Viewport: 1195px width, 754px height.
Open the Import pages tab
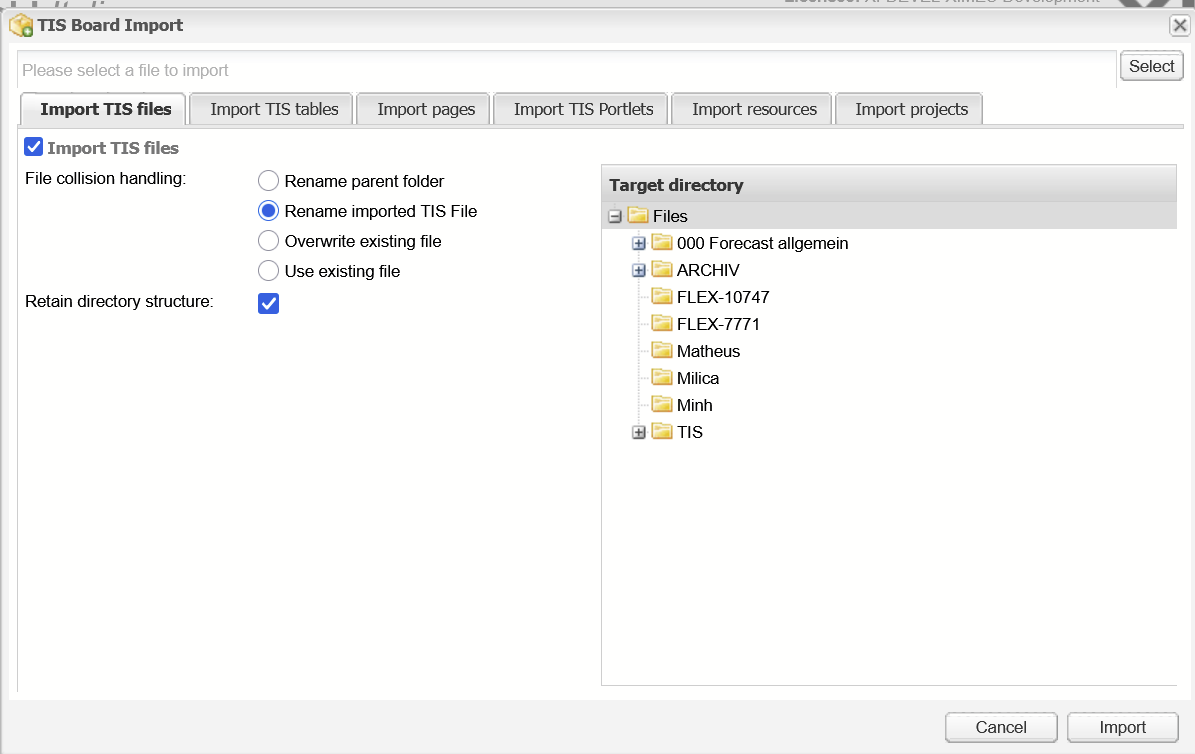pyautogui.click(x=424, y=109)
